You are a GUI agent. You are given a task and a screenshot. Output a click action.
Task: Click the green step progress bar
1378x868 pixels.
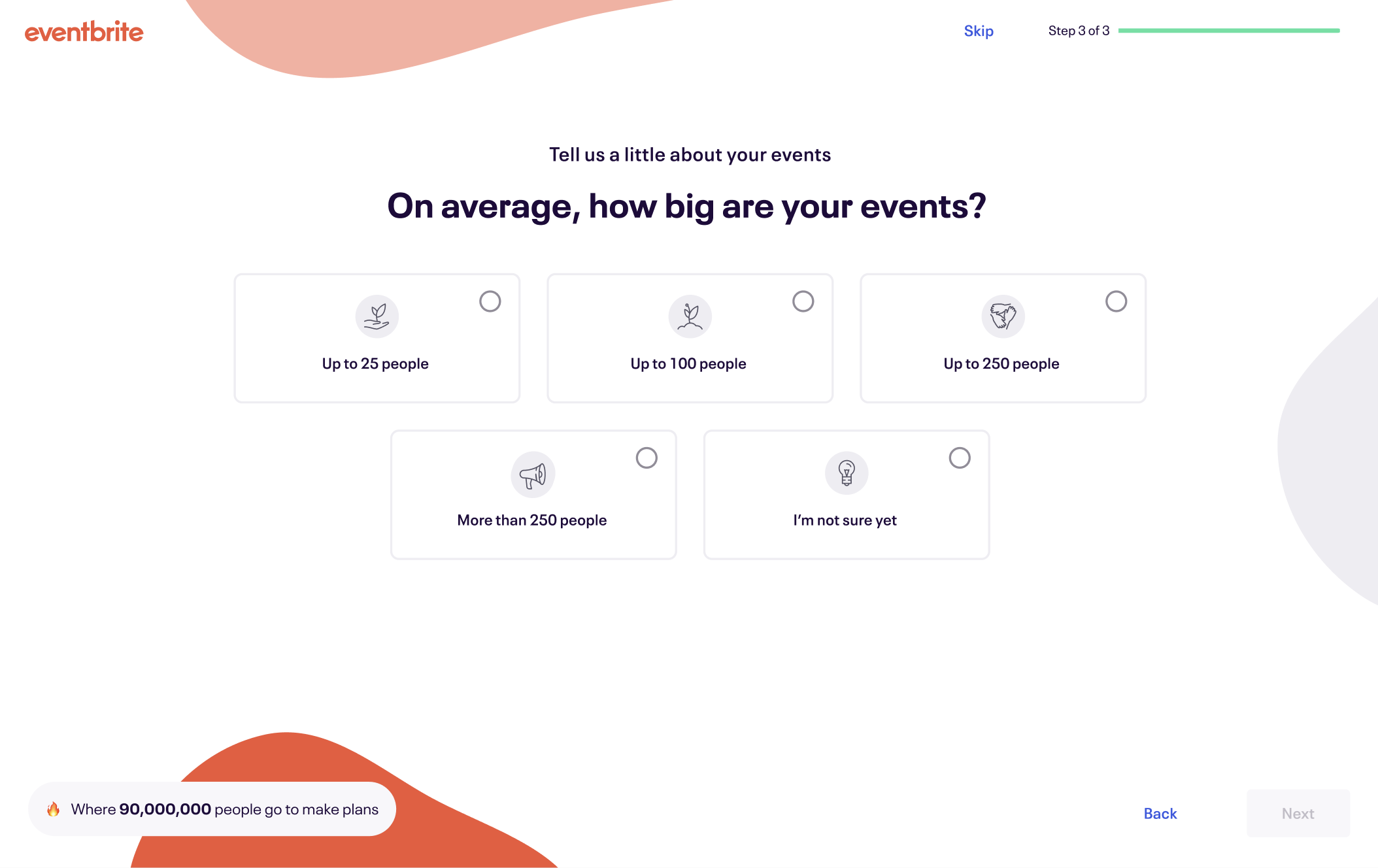pyautogui.click(x=1228, y=31)
